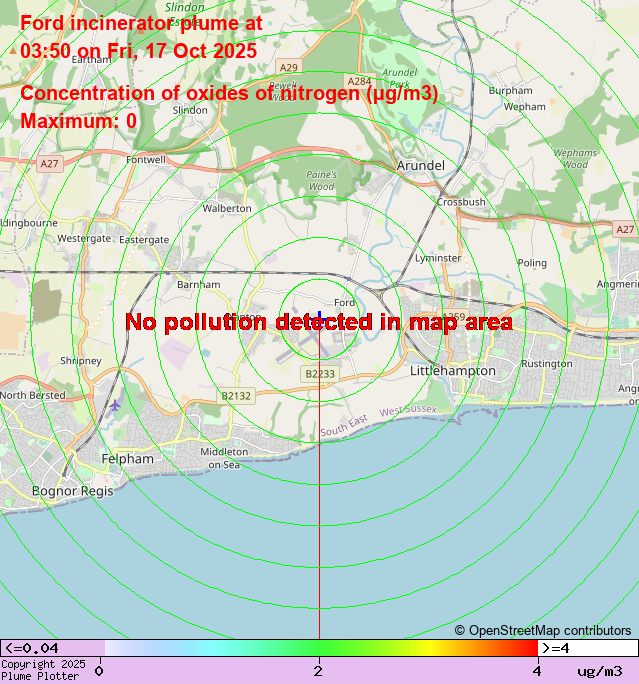Viewport: 639px width, 684px height.
Task: Click the green midpoint of the colour scale
Action: (318, 648)
